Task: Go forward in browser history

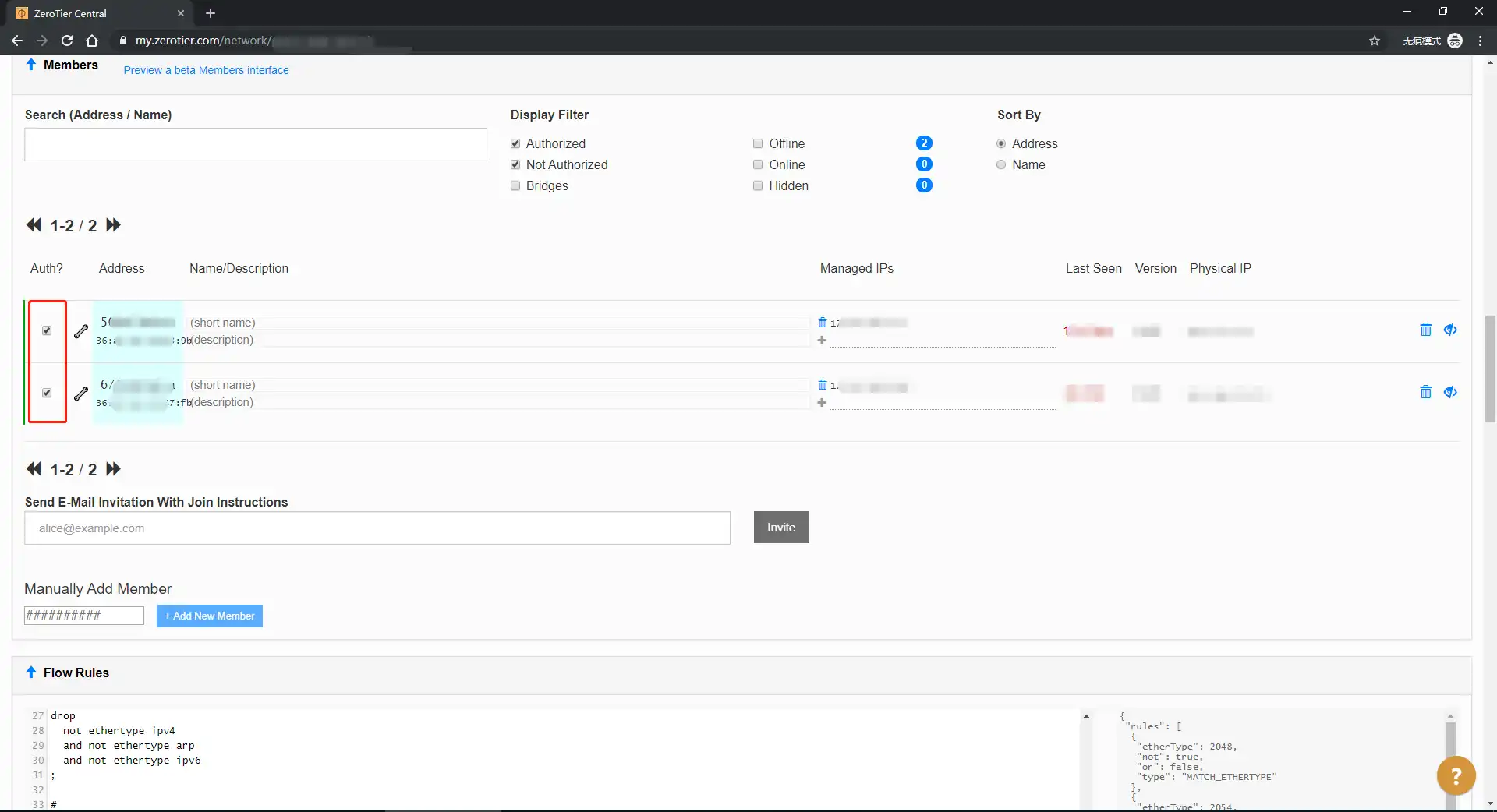Action: pos(42,41)
